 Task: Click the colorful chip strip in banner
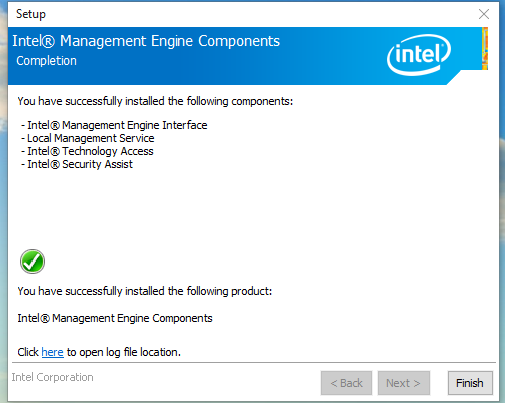pyautogui.click(x=485, y=49)
